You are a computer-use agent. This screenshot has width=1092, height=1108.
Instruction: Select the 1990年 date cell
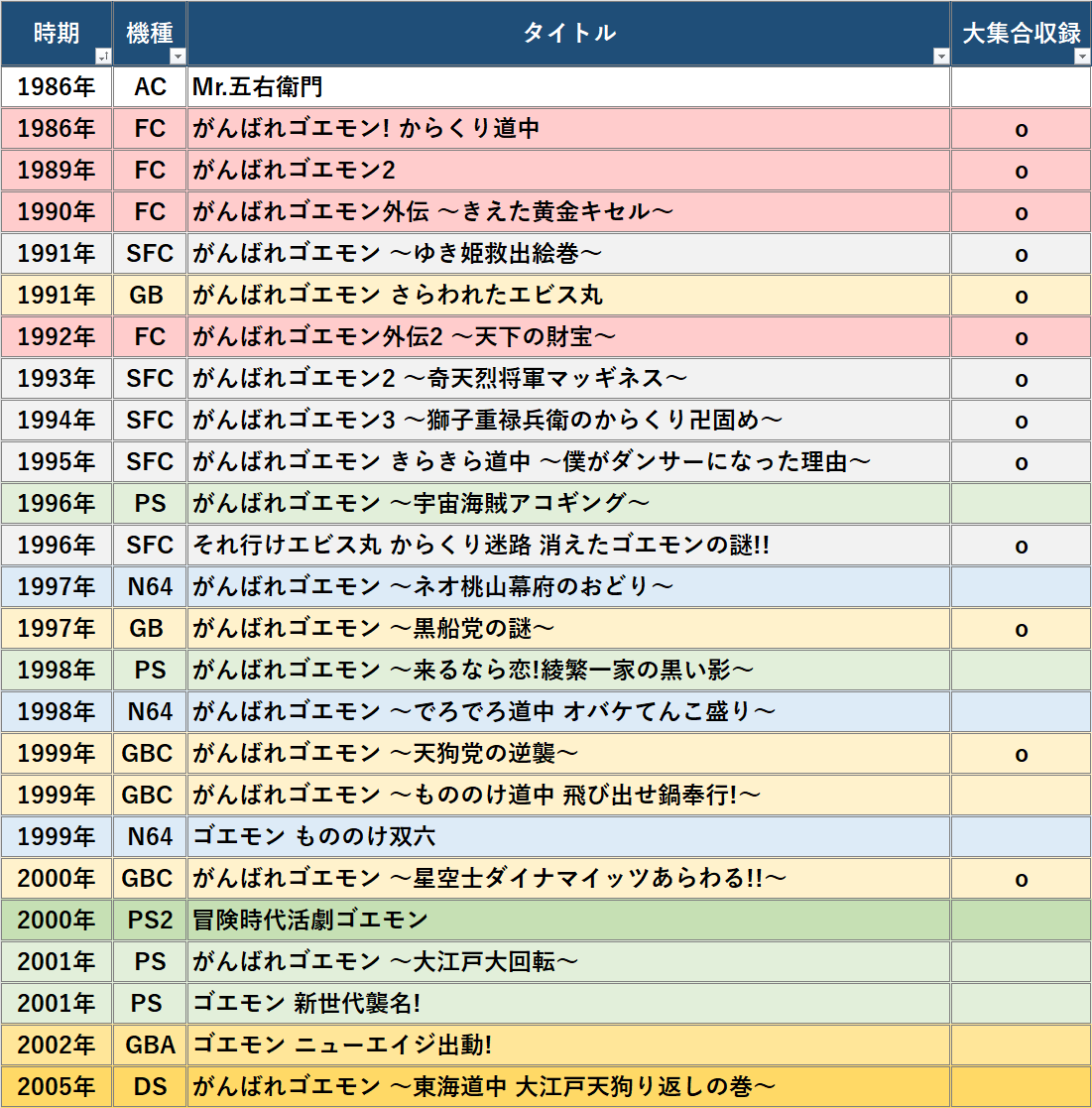click(x=57, y=212)
